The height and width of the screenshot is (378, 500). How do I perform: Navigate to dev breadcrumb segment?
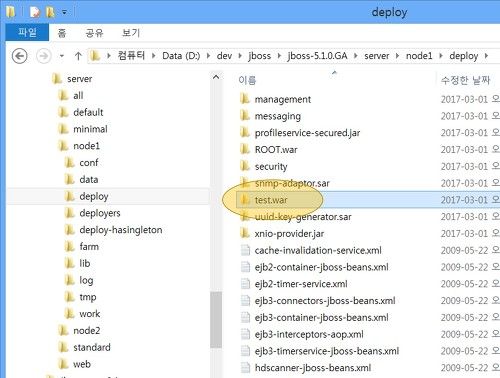tap(224, 56)
